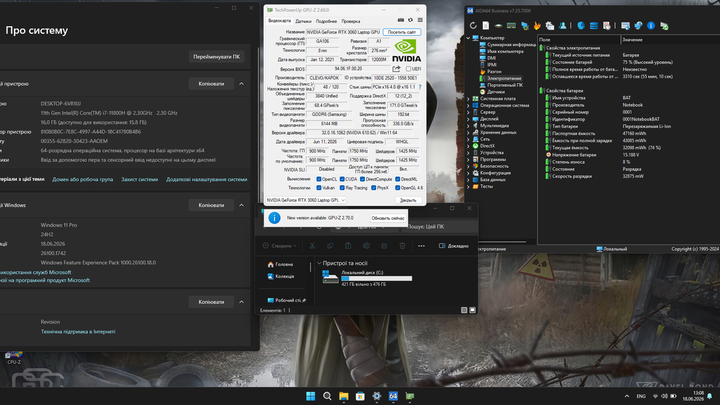Click the Докладно details pane button
720x405 pixels.
point(454,246)
